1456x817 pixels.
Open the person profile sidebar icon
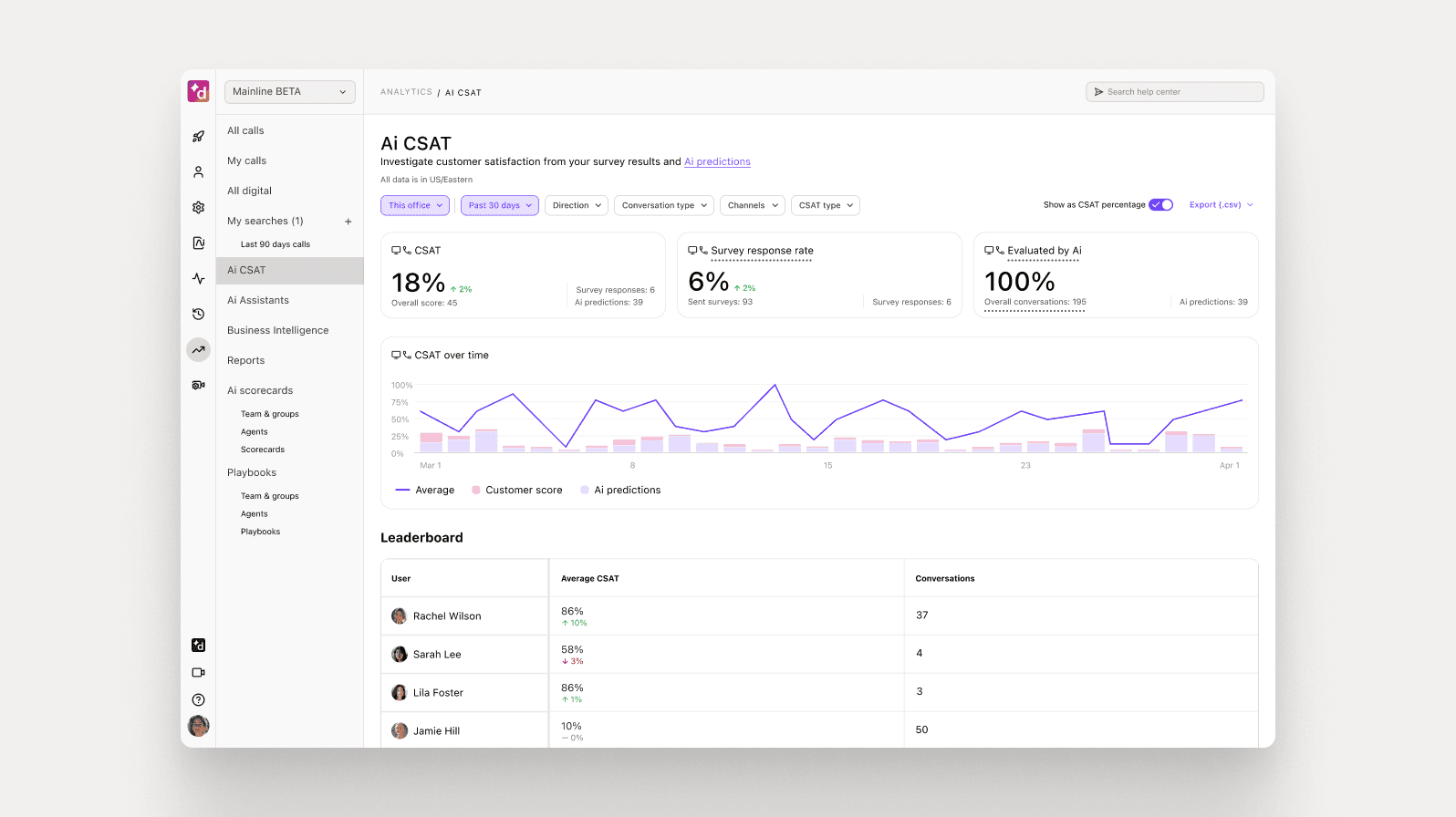tap(198, 172)
